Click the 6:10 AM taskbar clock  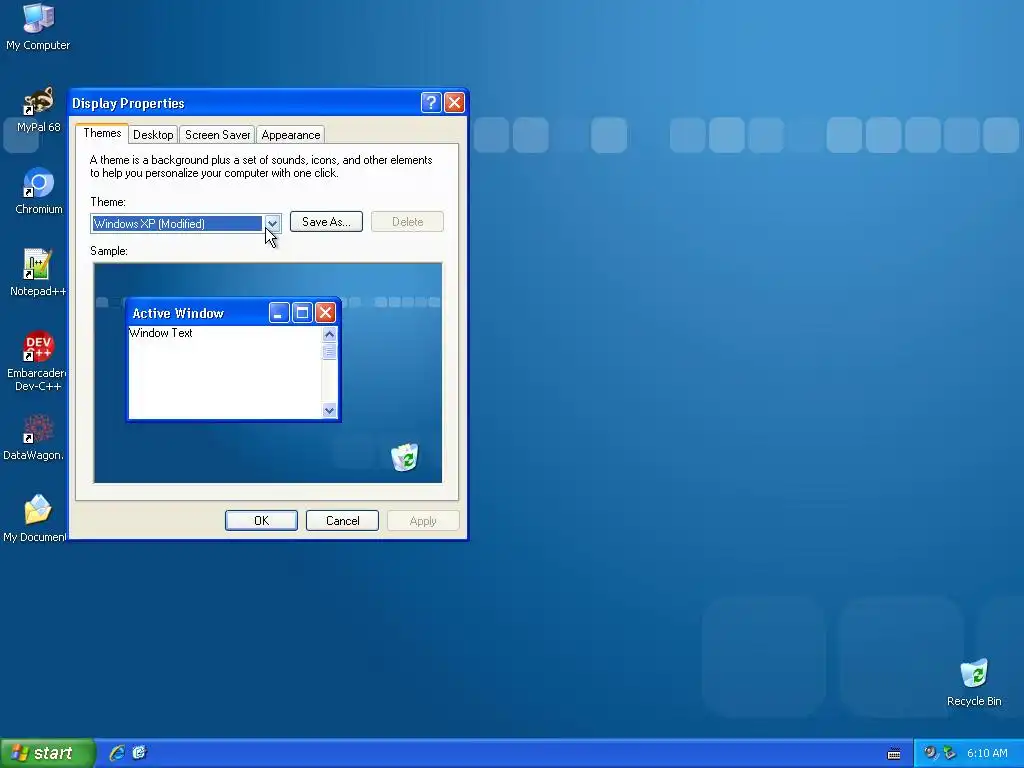pyautogui.click(x=987, y=753)
